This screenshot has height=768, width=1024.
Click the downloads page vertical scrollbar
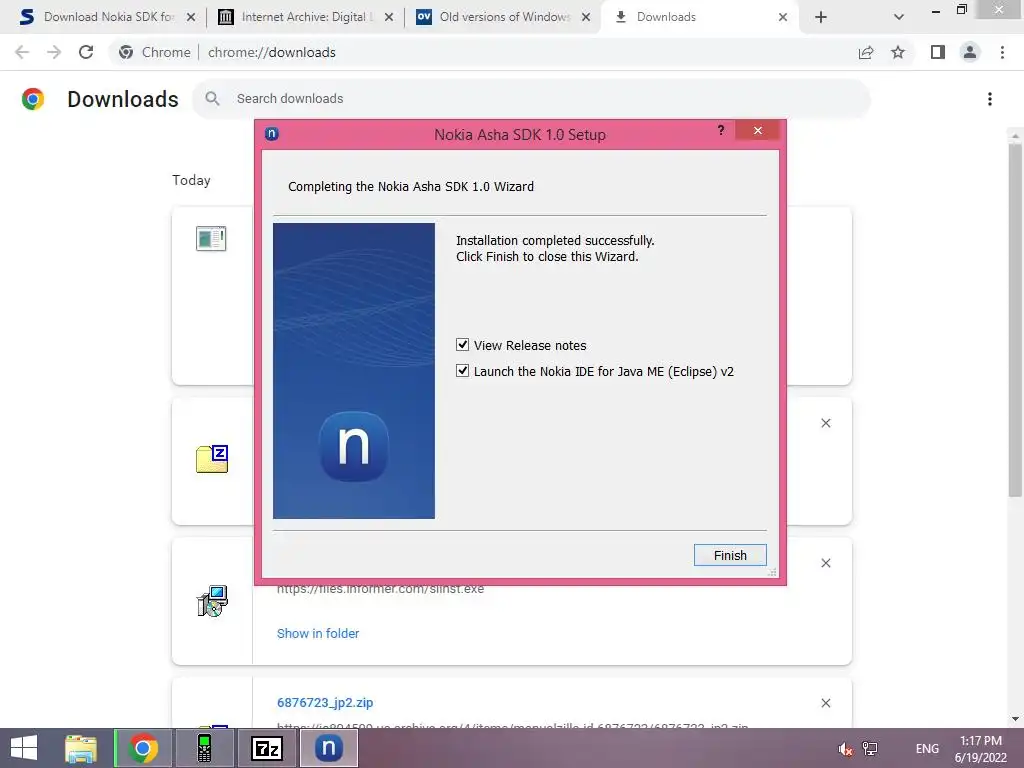[x=1015, y=320]
